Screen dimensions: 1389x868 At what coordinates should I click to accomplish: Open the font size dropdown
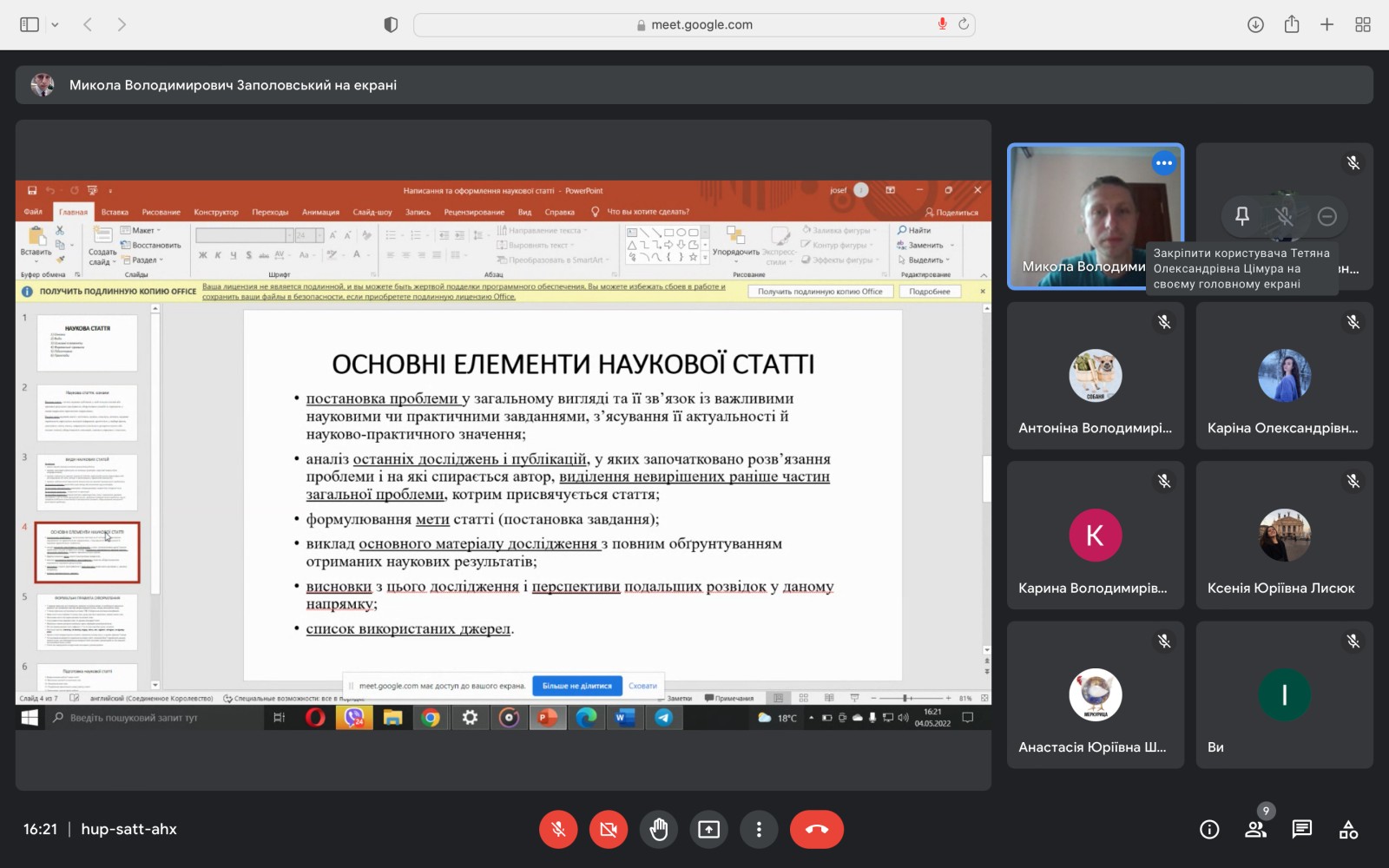[320, 235]
